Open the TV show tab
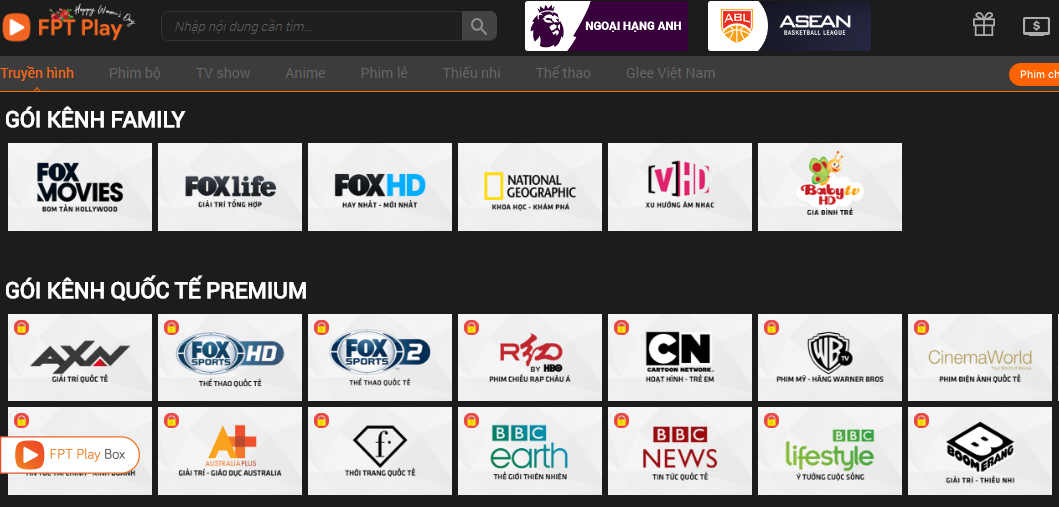This screenshot has height=507, width=1059. [x=223, y=73]
